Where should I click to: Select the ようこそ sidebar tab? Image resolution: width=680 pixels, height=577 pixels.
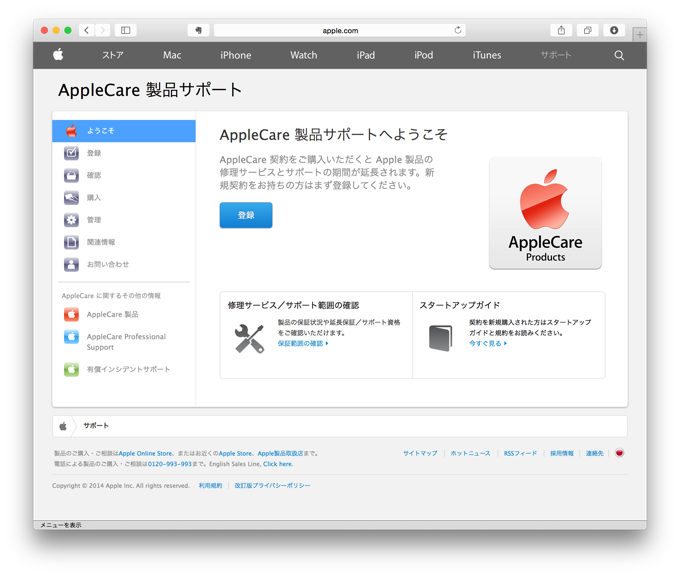coord(124,131)
